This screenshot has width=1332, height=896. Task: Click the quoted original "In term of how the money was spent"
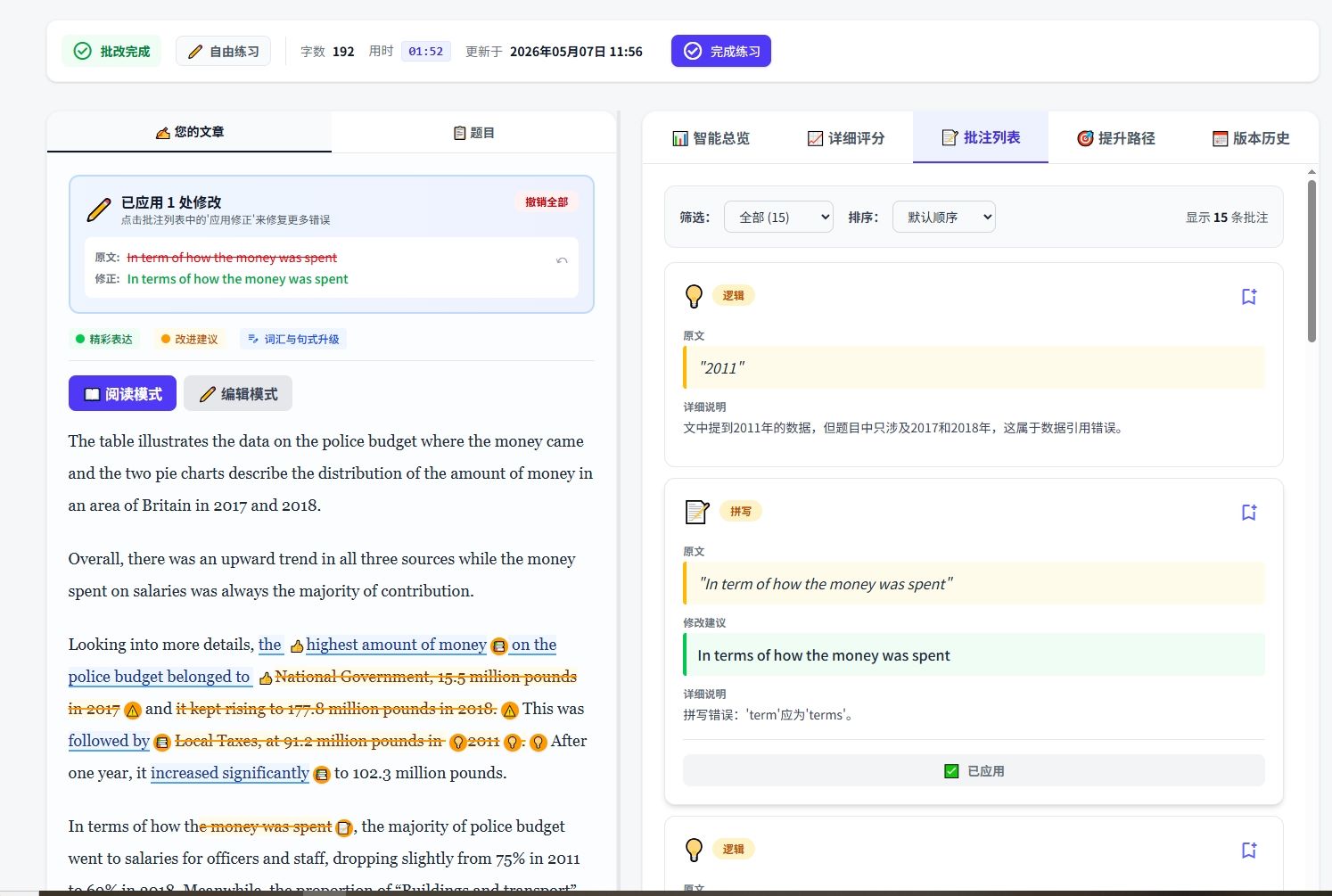tap(826, 584)
